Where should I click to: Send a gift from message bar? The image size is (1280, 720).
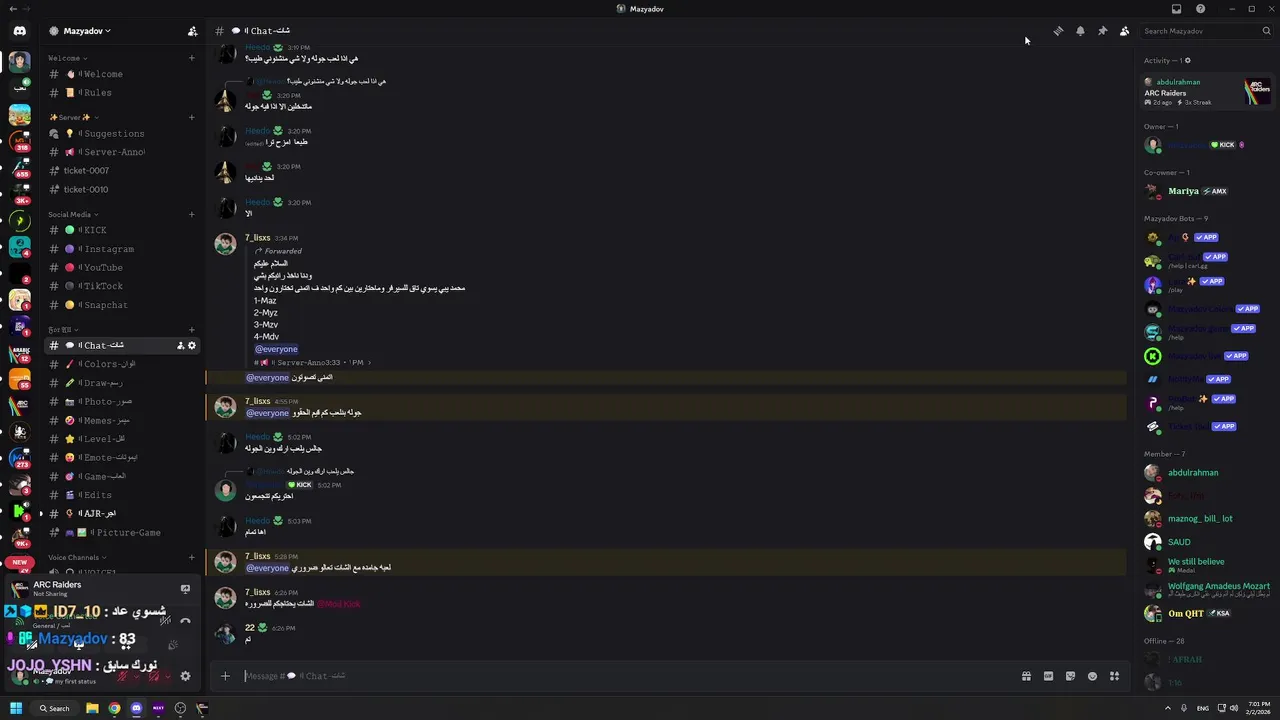click(x=1026, y=676)
